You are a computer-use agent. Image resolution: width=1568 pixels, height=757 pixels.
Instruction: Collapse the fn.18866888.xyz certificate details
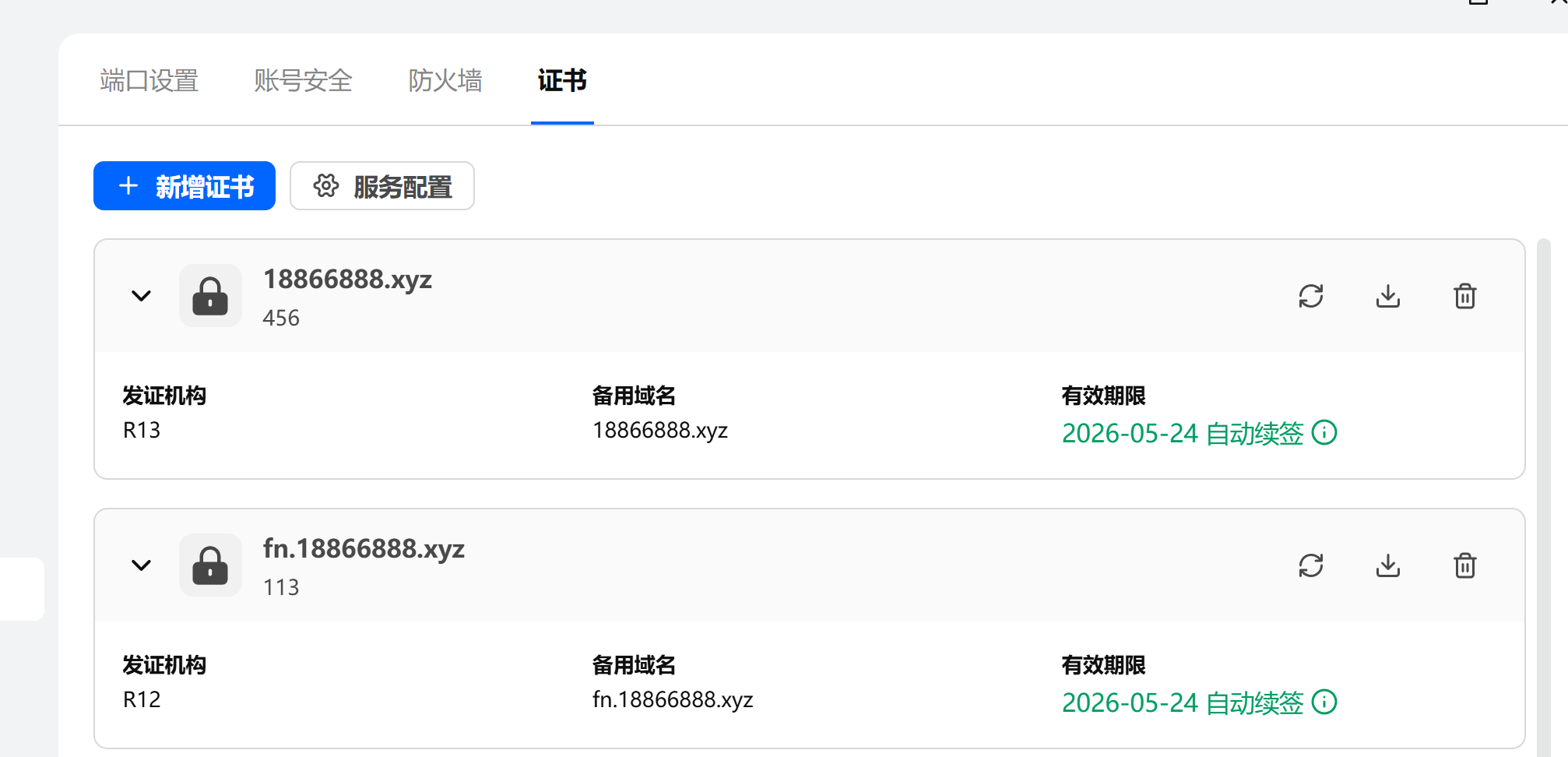click(x=141, y=565)
